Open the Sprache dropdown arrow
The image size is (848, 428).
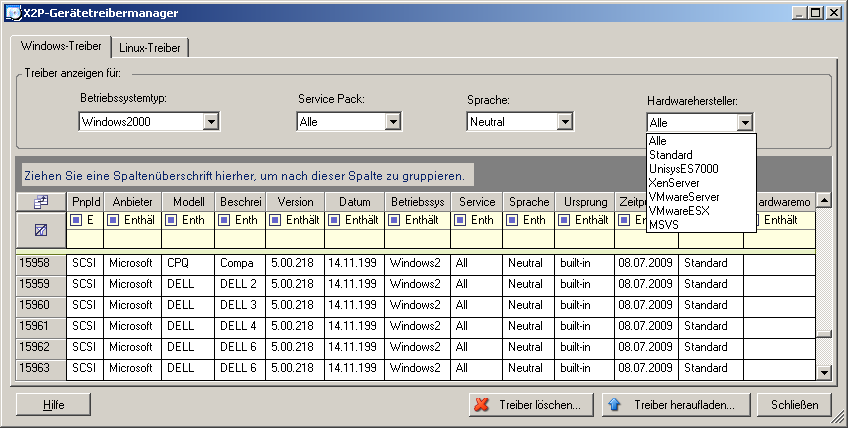click(565, 122)
